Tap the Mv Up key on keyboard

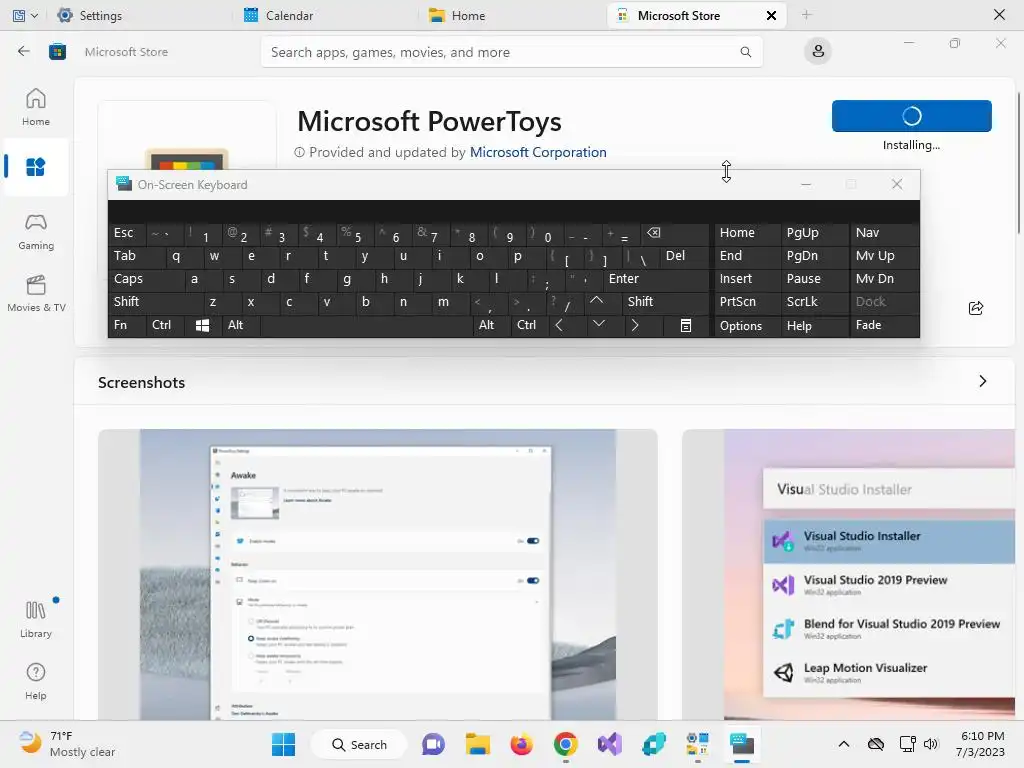tap(884, 256)
